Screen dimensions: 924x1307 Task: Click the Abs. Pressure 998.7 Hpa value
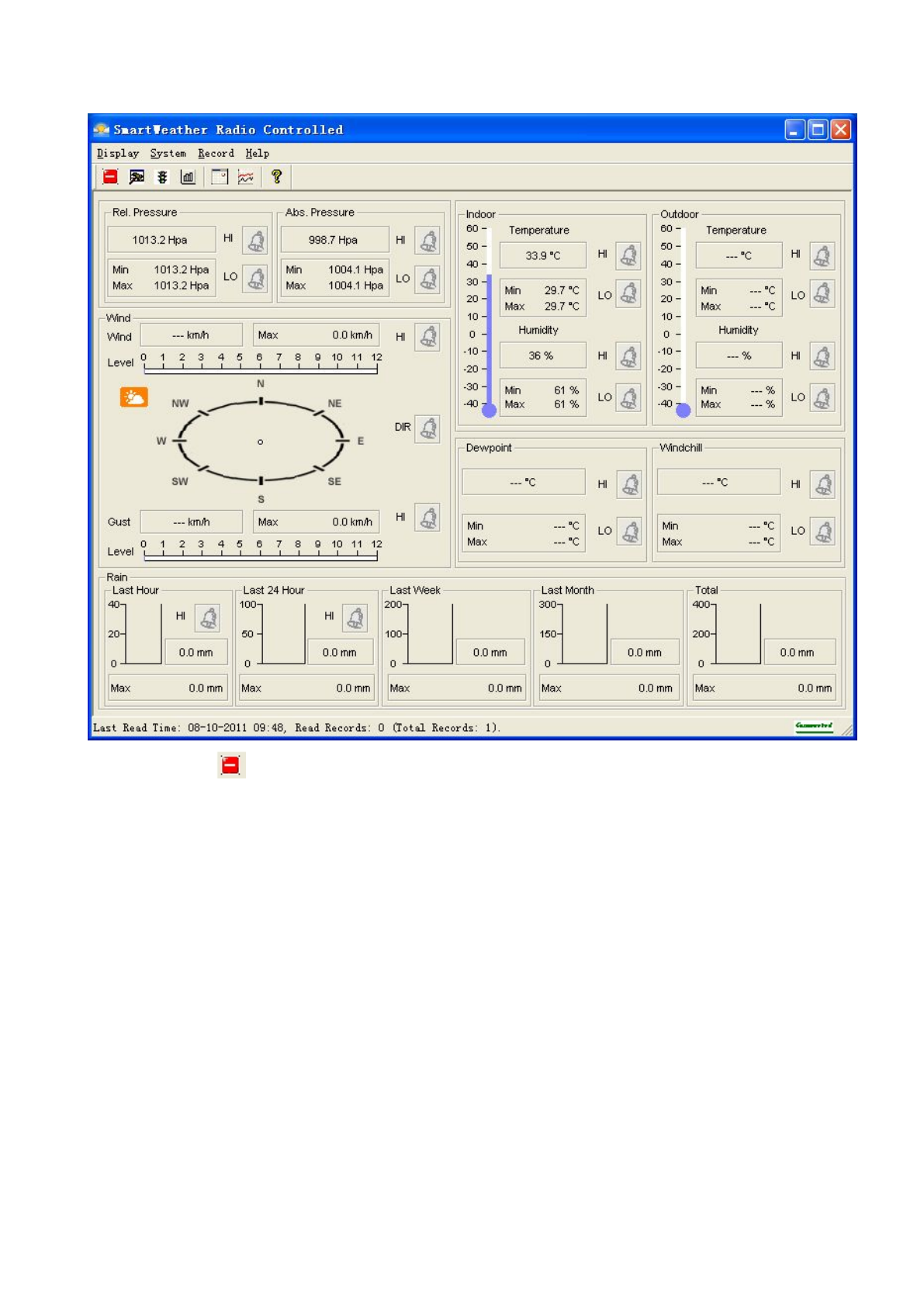(x=334, y=240)
